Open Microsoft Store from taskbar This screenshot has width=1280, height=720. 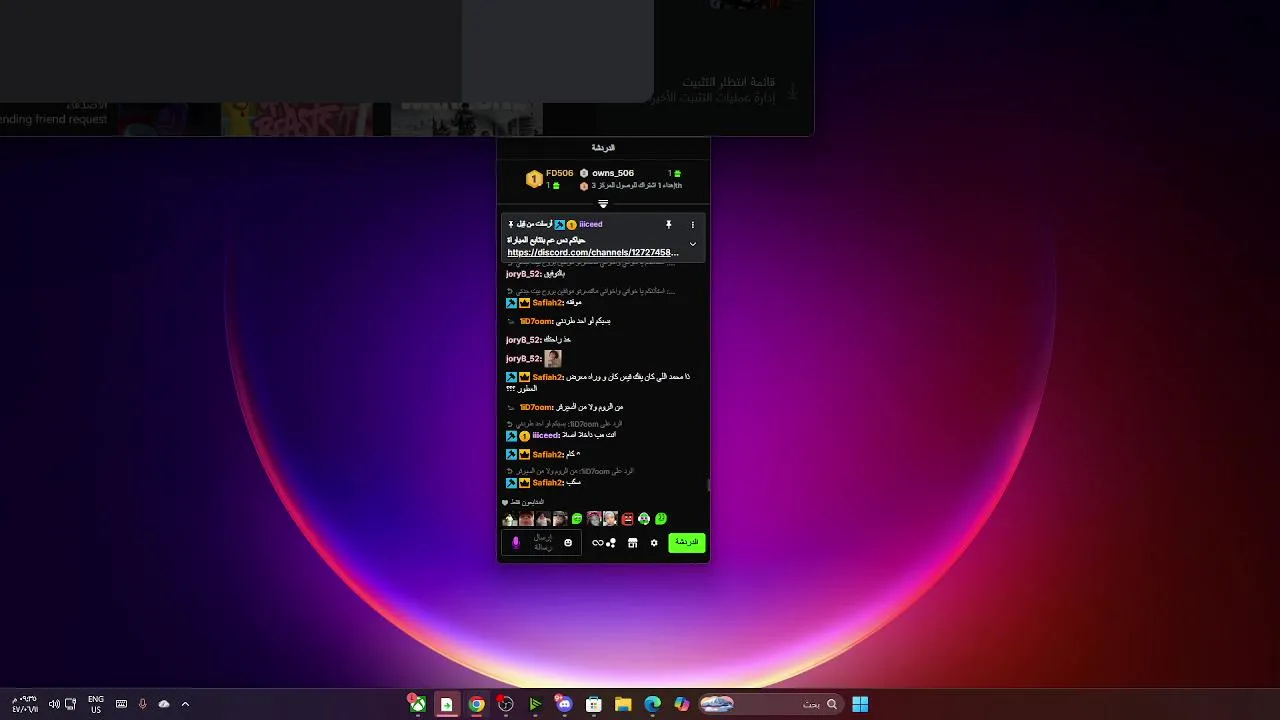[594, 704]
